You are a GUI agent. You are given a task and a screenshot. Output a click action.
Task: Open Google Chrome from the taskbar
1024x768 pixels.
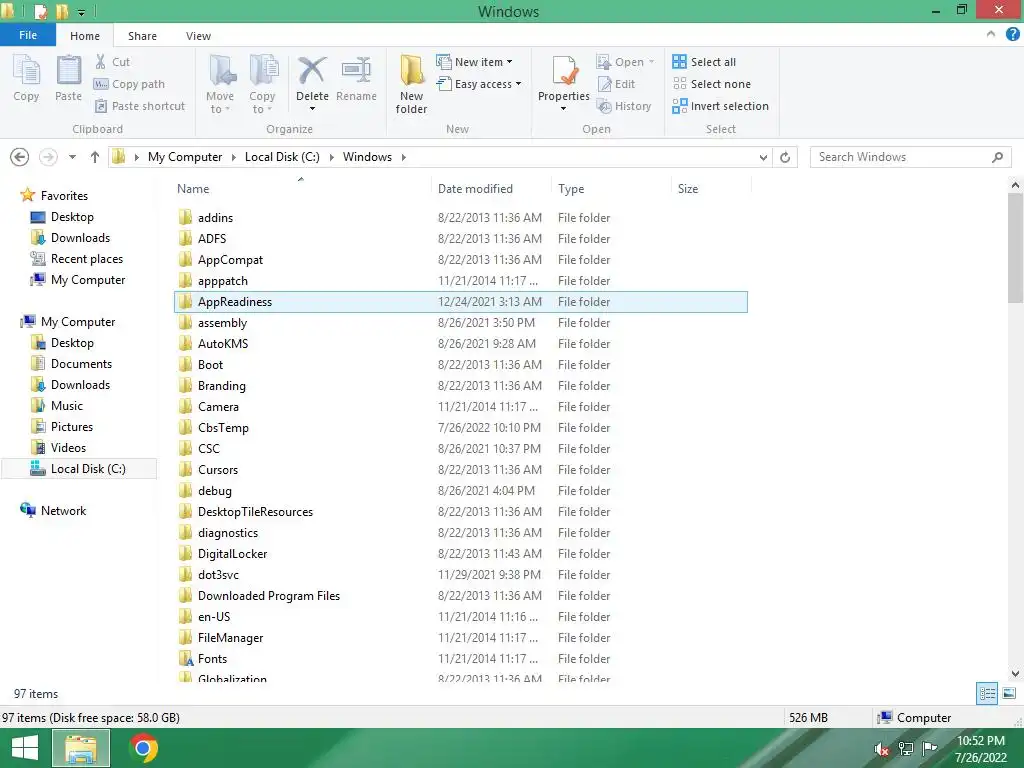pyautogui.click(x=144, y=748)
